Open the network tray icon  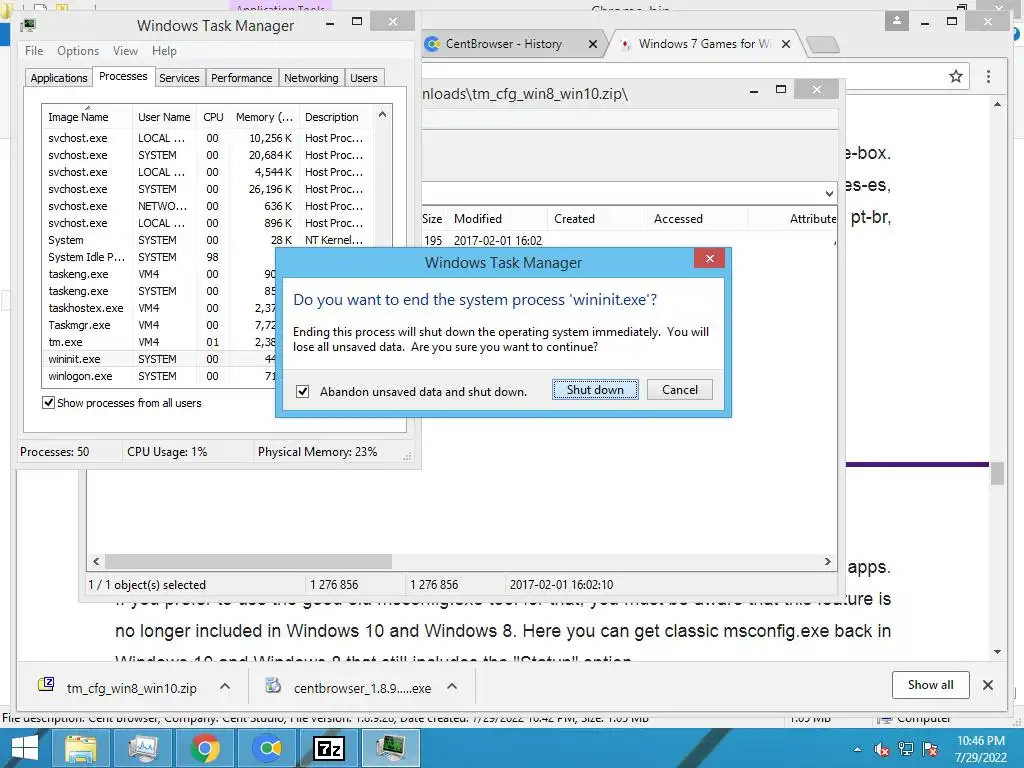906,749
